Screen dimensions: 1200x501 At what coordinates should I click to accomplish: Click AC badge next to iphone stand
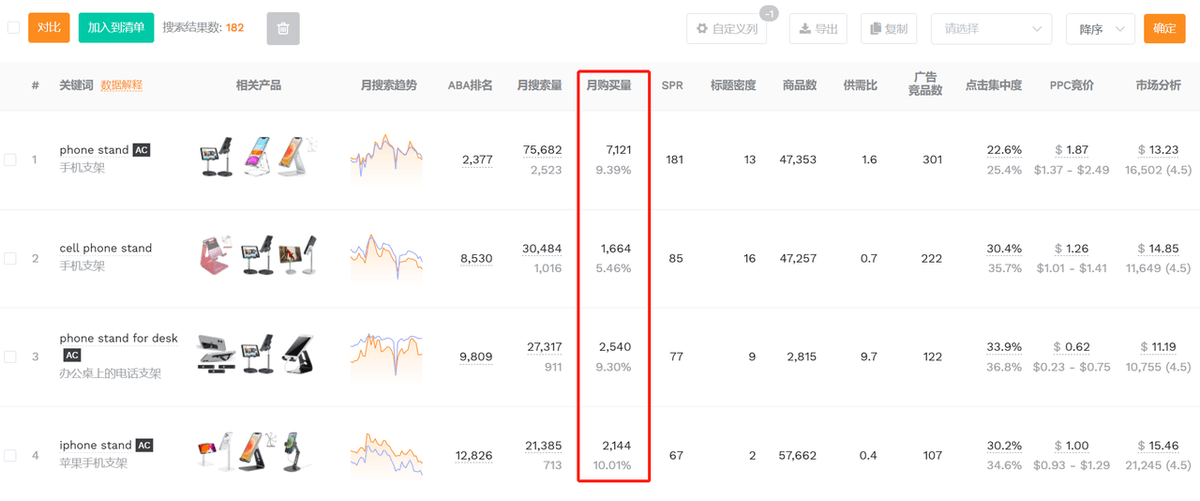[144, 445]
